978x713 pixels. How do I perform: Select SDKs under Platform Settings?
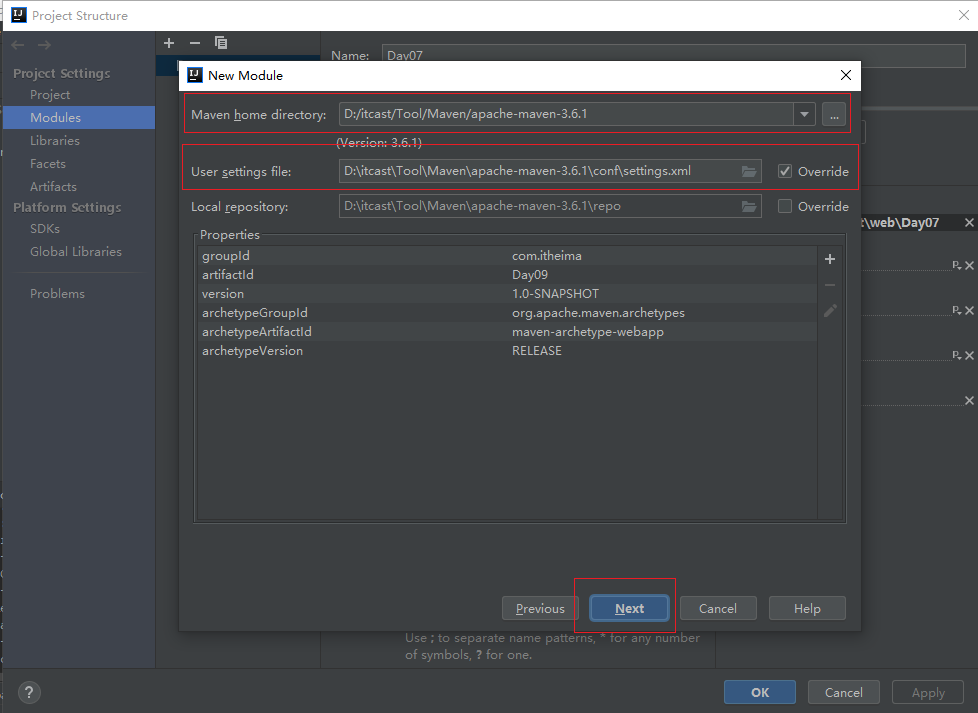(45, 229)
